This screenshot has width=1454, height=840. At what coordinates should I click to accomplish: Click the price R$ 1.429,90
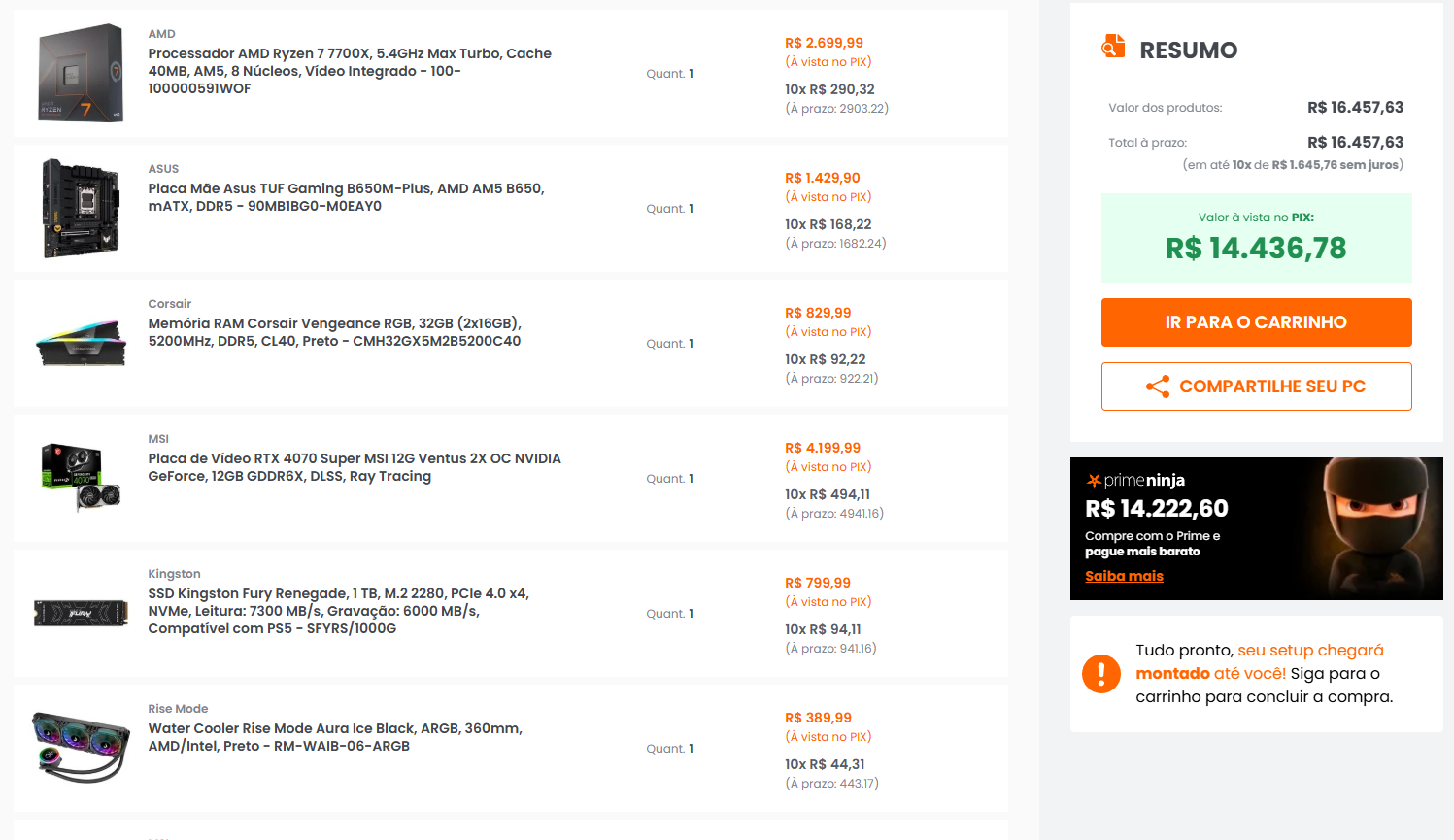(823, 178)
